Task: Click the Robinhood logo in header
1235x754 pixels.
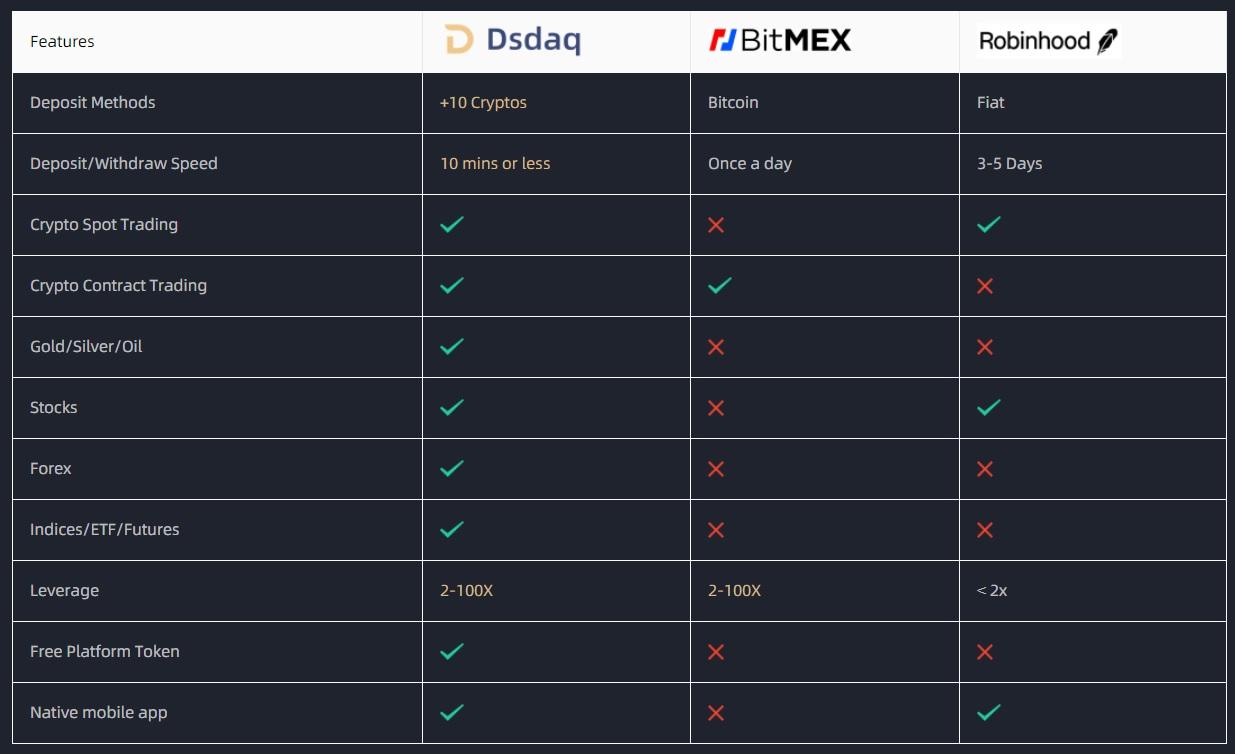Action: point(1048,41)
